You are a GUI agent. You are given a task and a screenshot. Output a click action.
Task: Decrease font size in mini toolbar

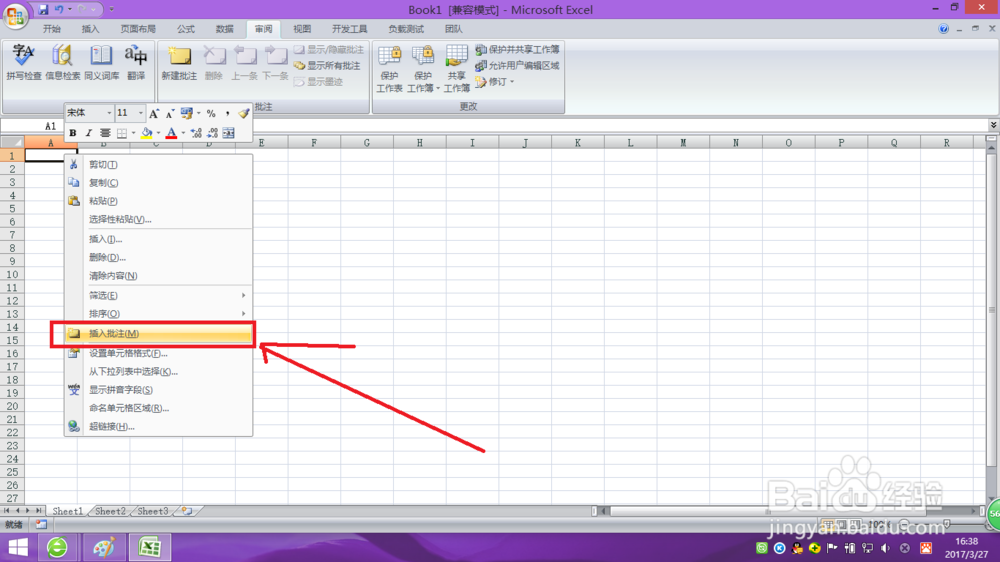point(170,114)
